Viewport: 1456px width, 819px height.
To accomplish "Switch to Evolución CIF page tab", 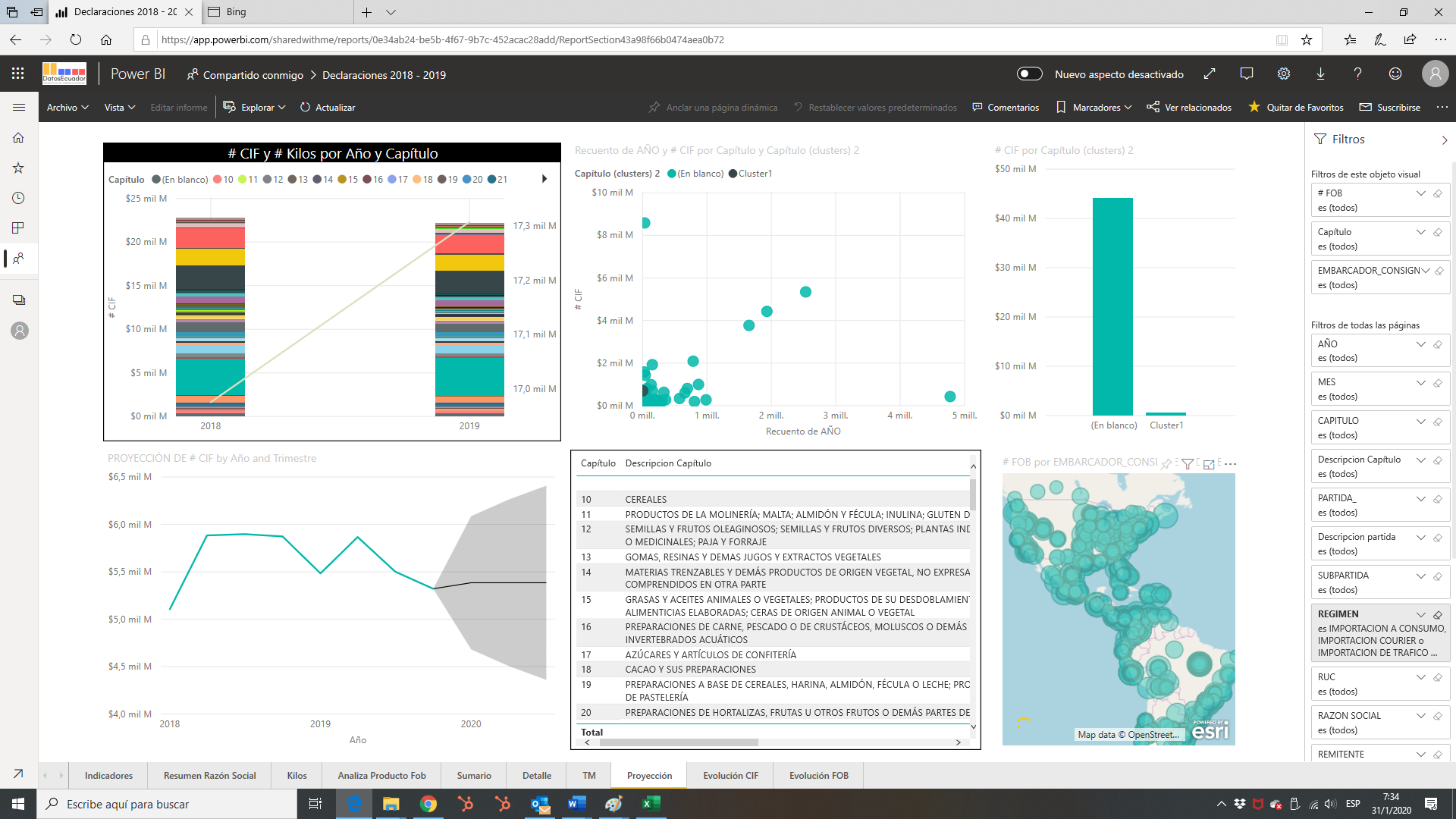I will click(730, 776).
